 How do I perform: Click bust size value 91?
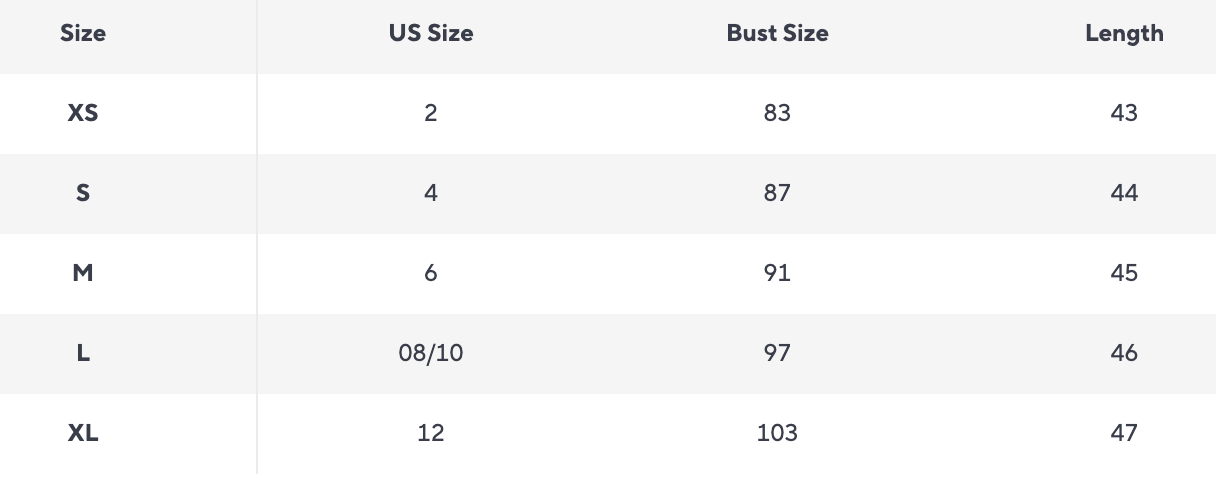point(777,273)
